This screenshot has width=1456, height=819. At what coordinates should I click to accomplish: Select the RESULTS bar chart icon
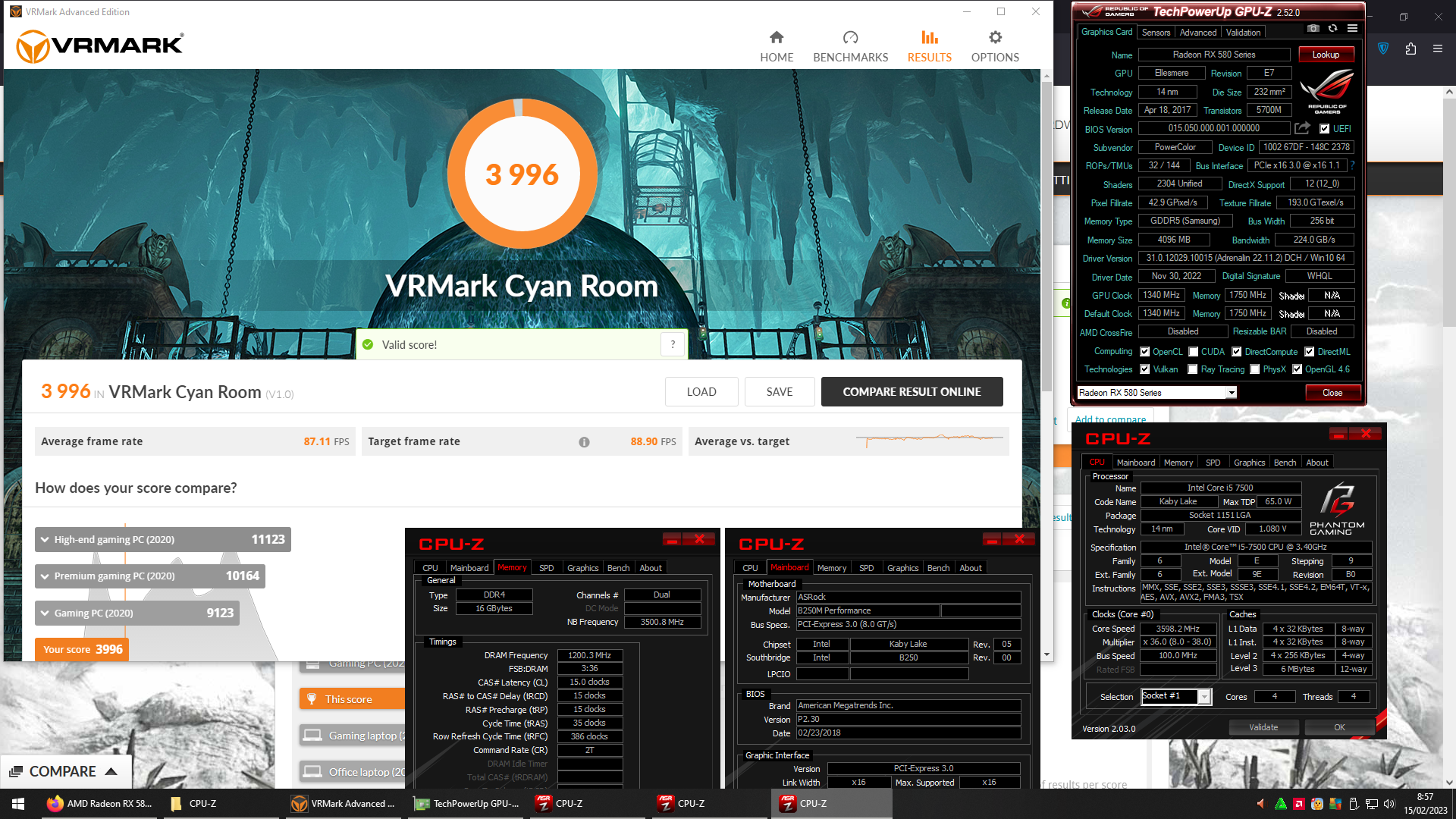coord(930,37)
